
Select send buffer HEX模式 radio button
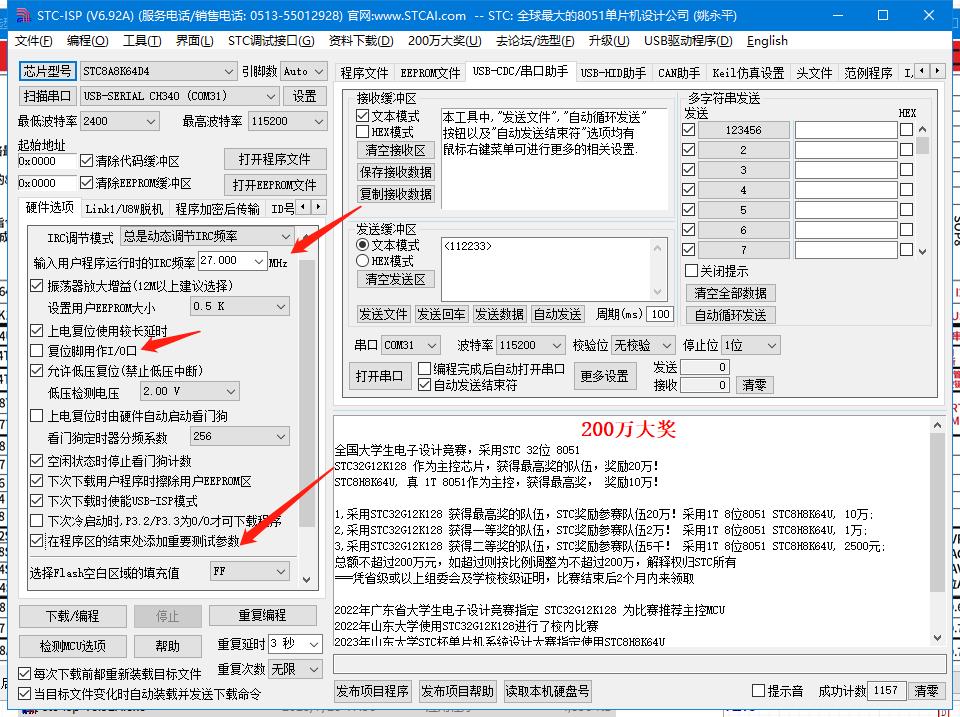(362, 261)
